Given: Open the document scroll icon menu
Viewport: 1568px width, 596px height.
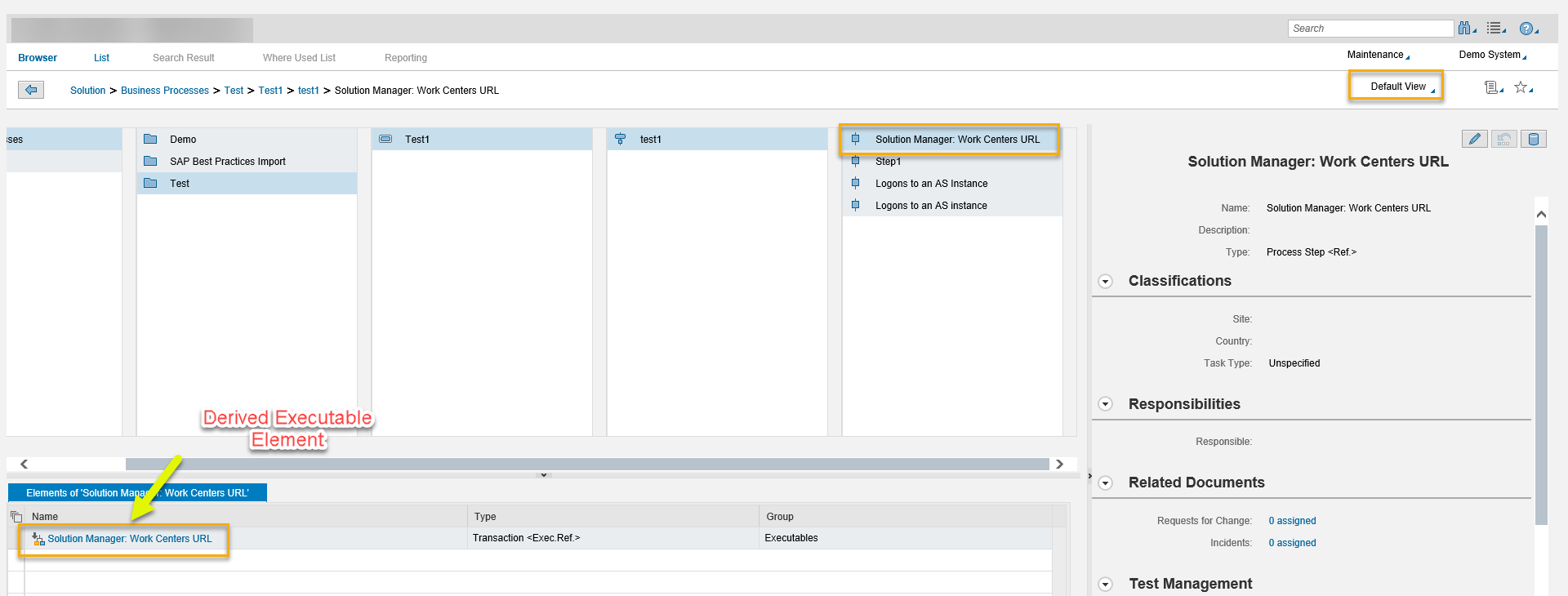Looking at the screenshot, I should pyautogui.click(x=1494, y=87).
